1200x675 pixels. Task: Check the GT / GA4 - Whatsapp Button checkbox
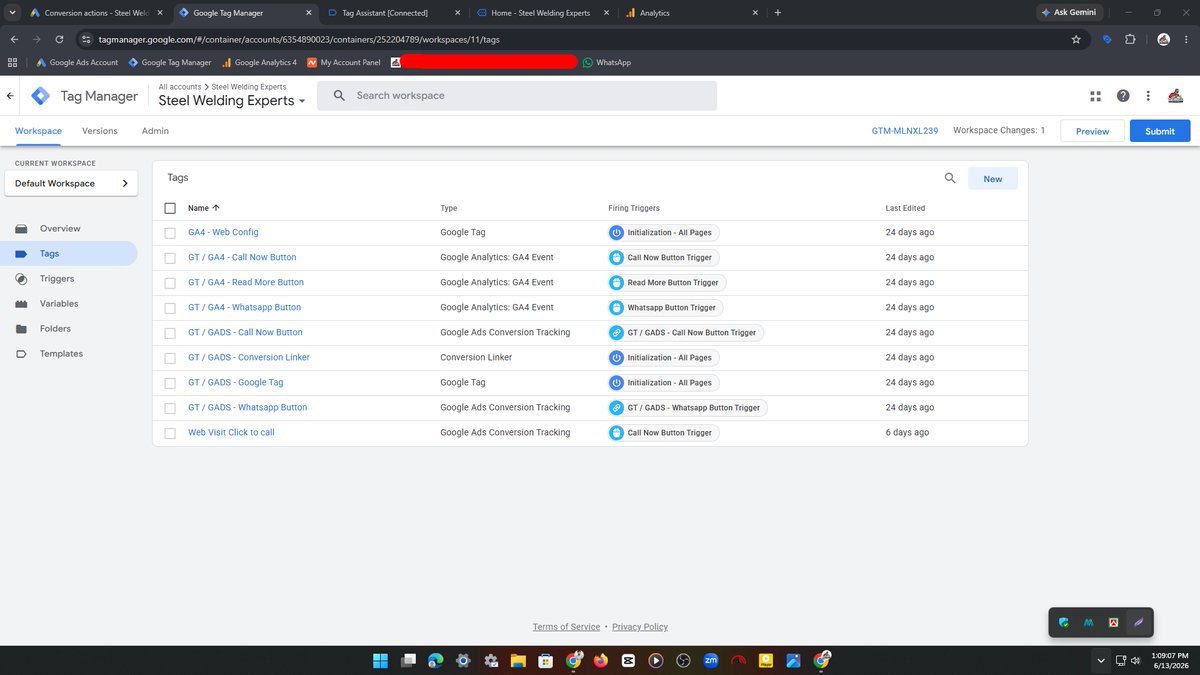(170, 307)
